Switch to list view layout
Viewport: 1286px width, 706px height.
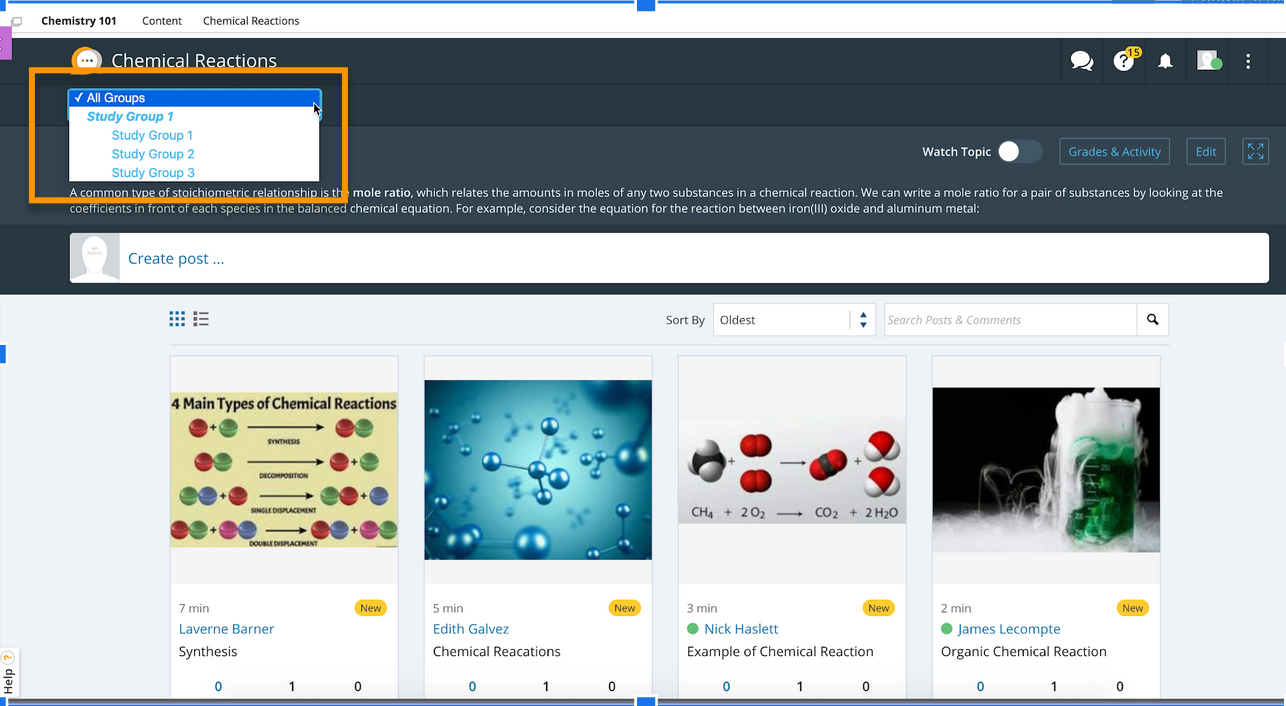(x=201, y=319)
